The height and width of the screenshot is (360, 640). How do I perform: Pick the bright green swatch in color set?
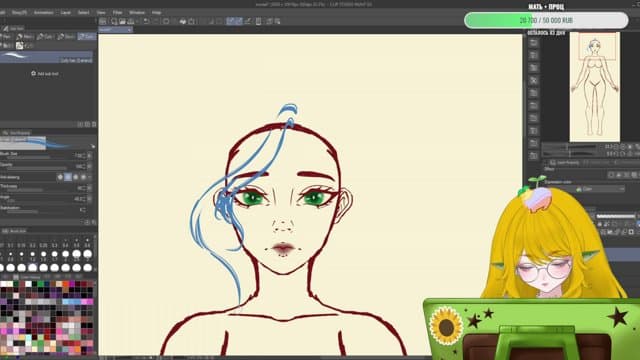click(40, 284)
